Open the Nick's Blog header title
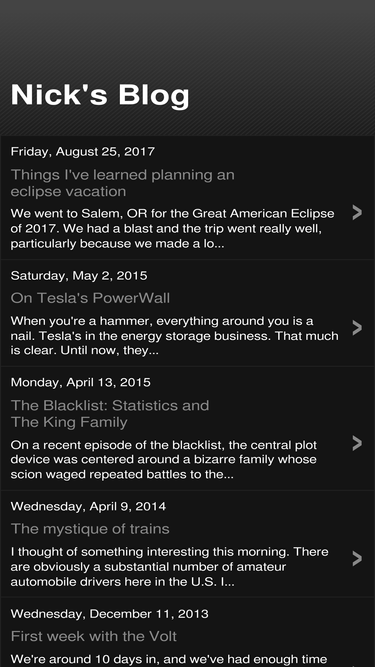Image resolution: width=375 pixels, height=667 pixels. [x=100, y=95]
